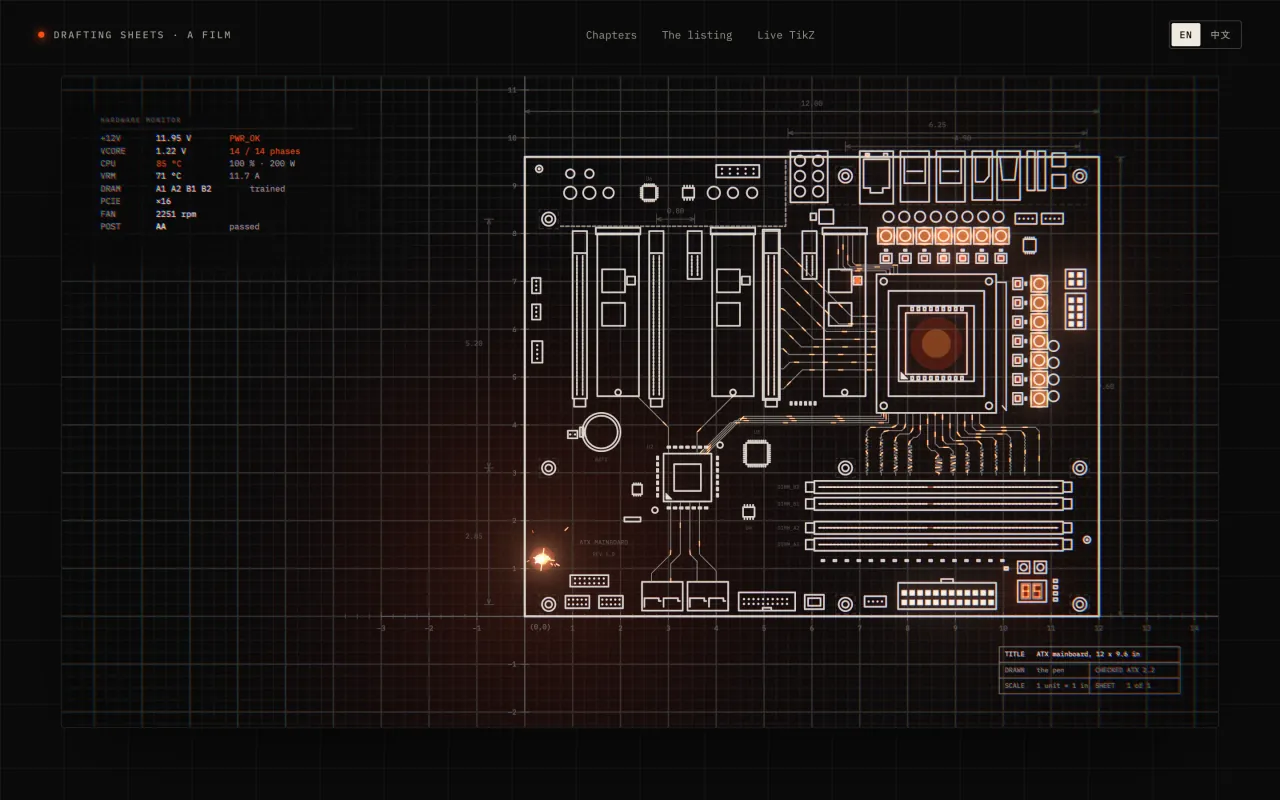The width and height of the screenshot is (1280, 800).
Task: Go to The listing section
Action: coord(697,35)
